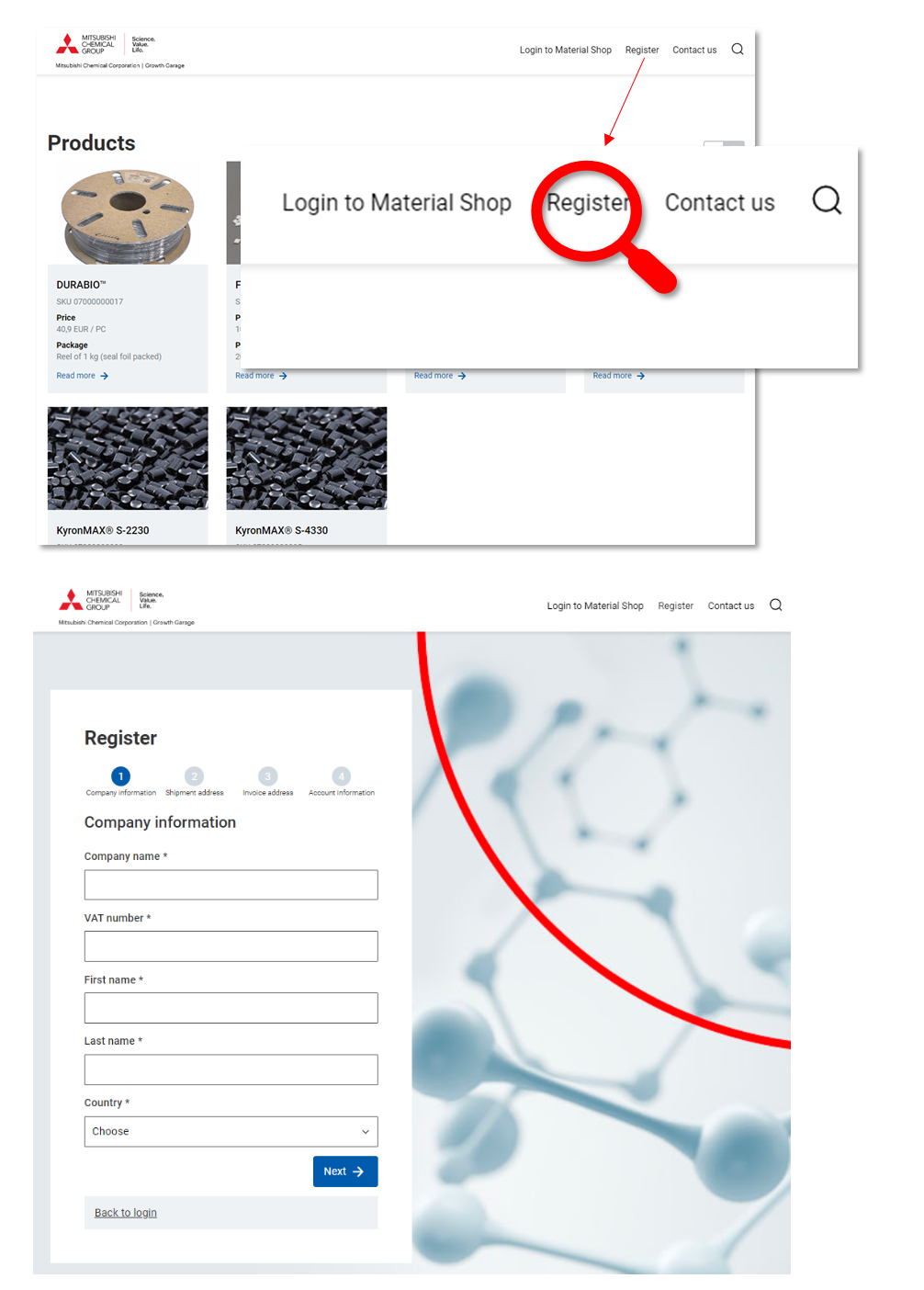Open search from the lower page header
This screenshot has height=1290, width=924.
click(776, 605)
